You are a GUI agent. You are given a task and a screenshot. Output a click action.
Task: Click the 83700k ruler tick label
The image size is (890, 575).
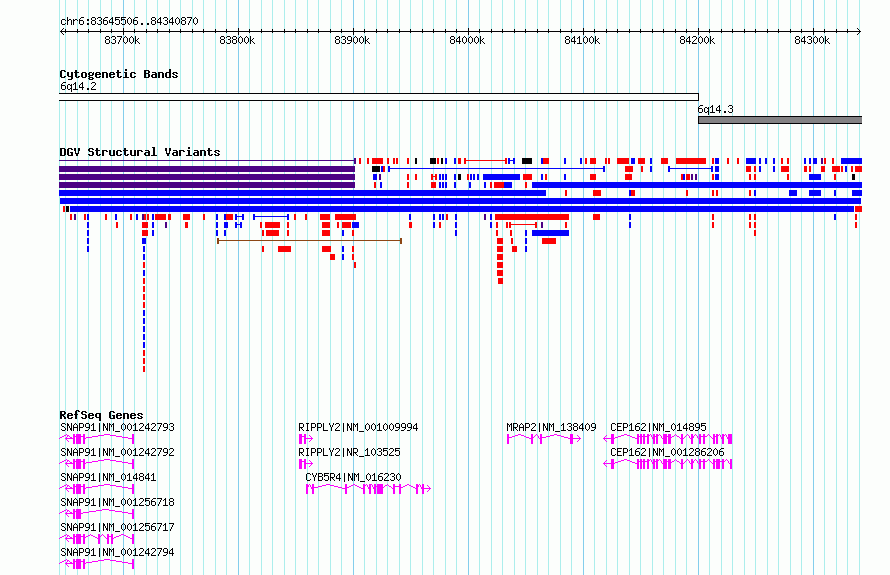(x=122, y=40)
